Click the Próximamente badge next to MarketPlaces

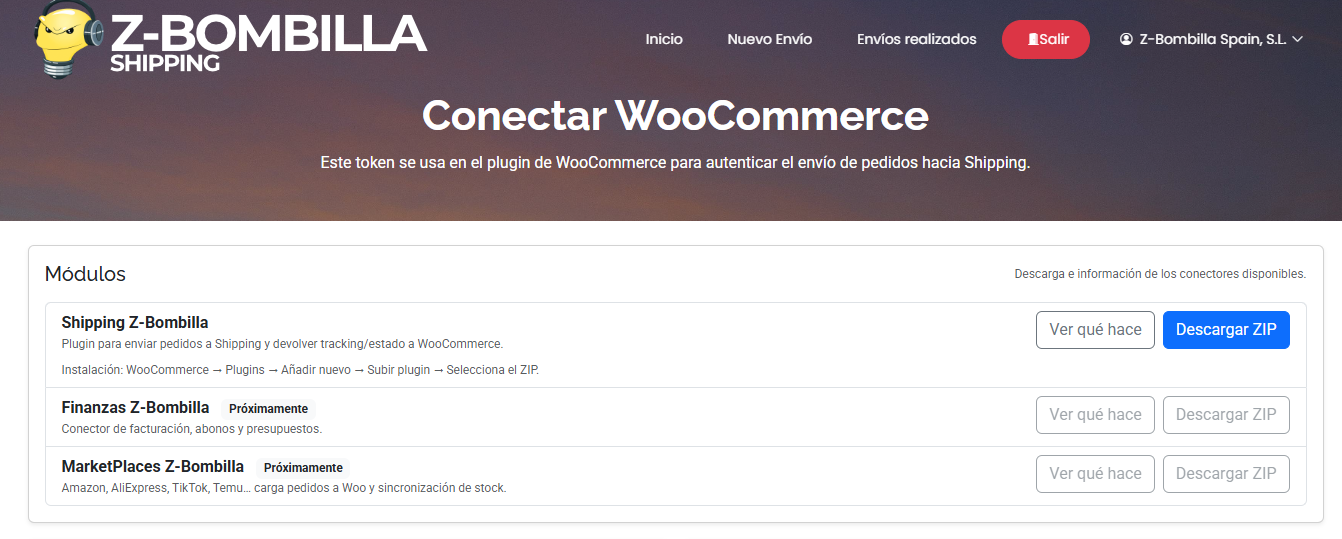(303, 468)
